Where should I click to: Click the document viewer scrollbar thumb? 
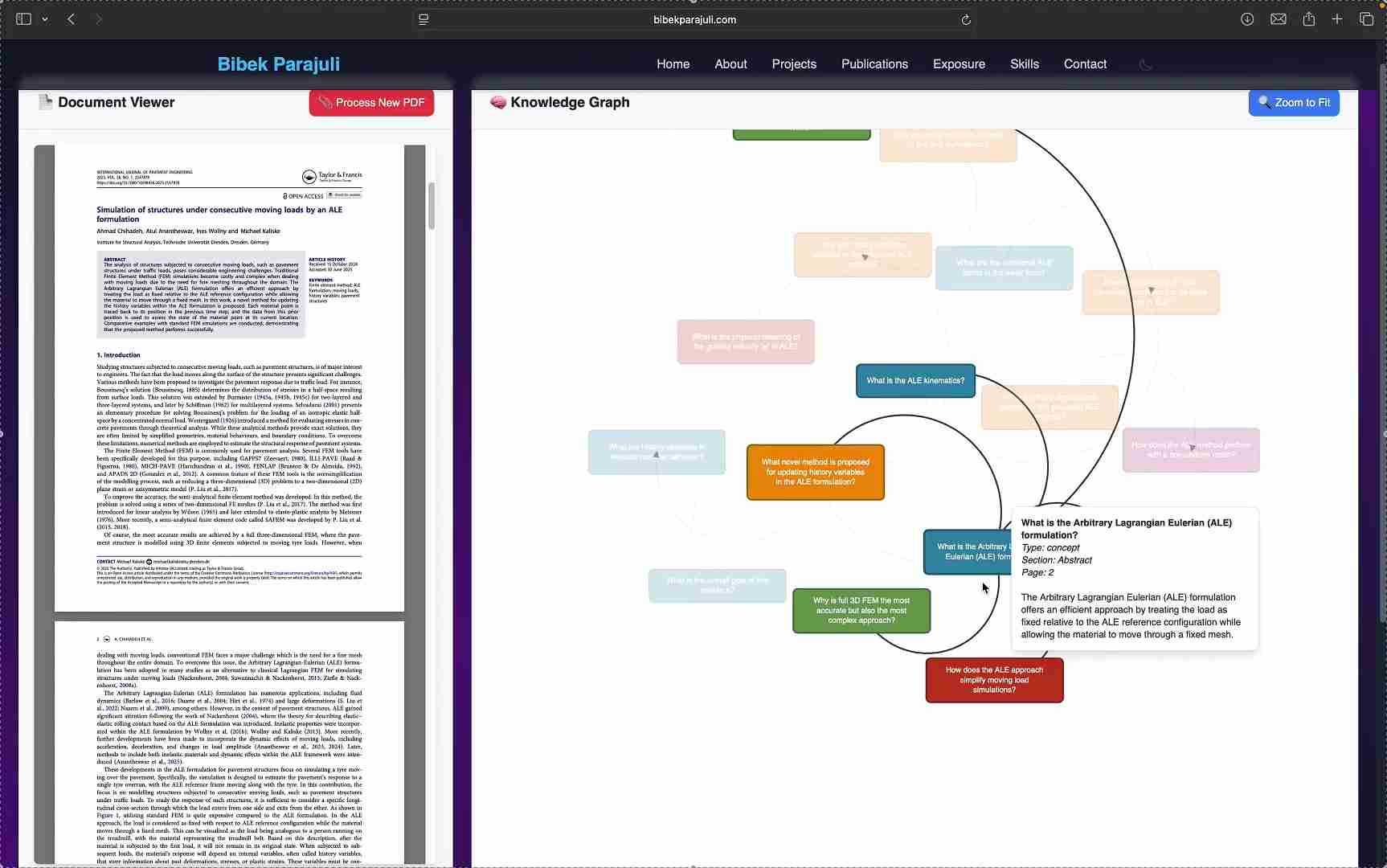coord(432,206)
